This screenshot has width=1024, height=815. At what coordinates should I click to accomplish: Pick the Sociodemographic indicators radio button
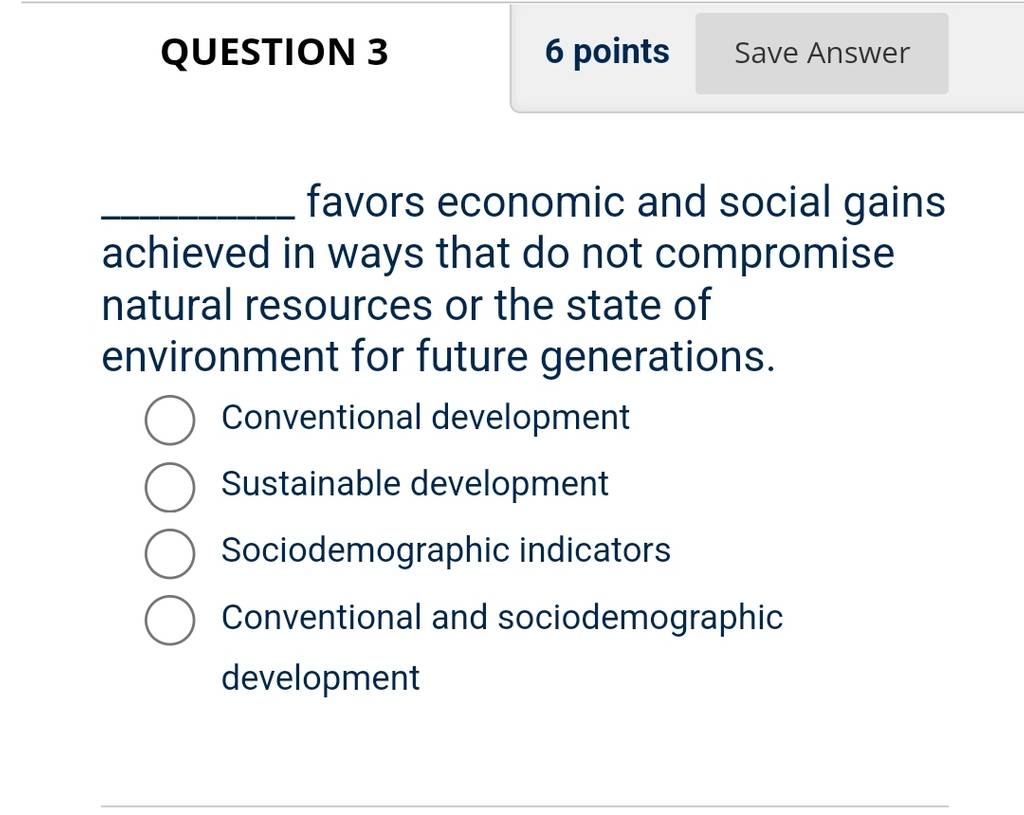click(170, 554)
